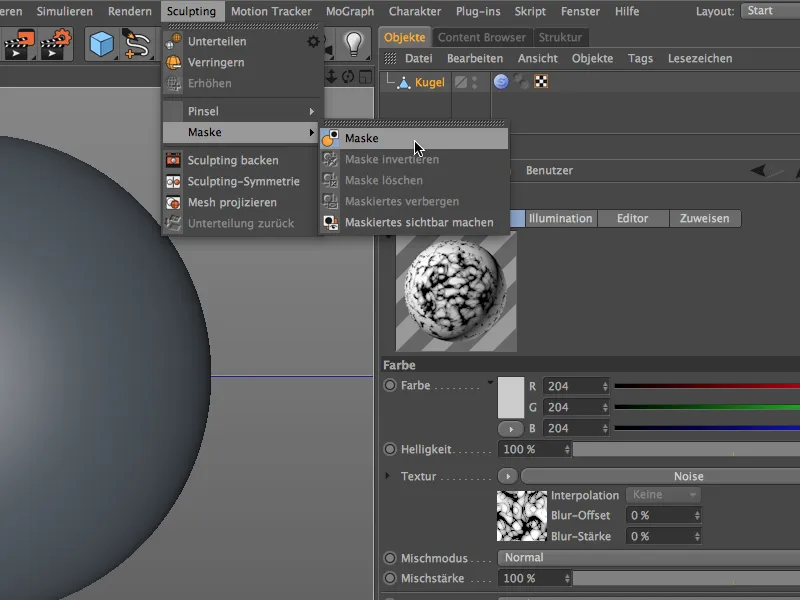Toggle the Farbe animation radio circle
Image resolution: width=800 pixels, height=600 pixels.
click(389, 385)
